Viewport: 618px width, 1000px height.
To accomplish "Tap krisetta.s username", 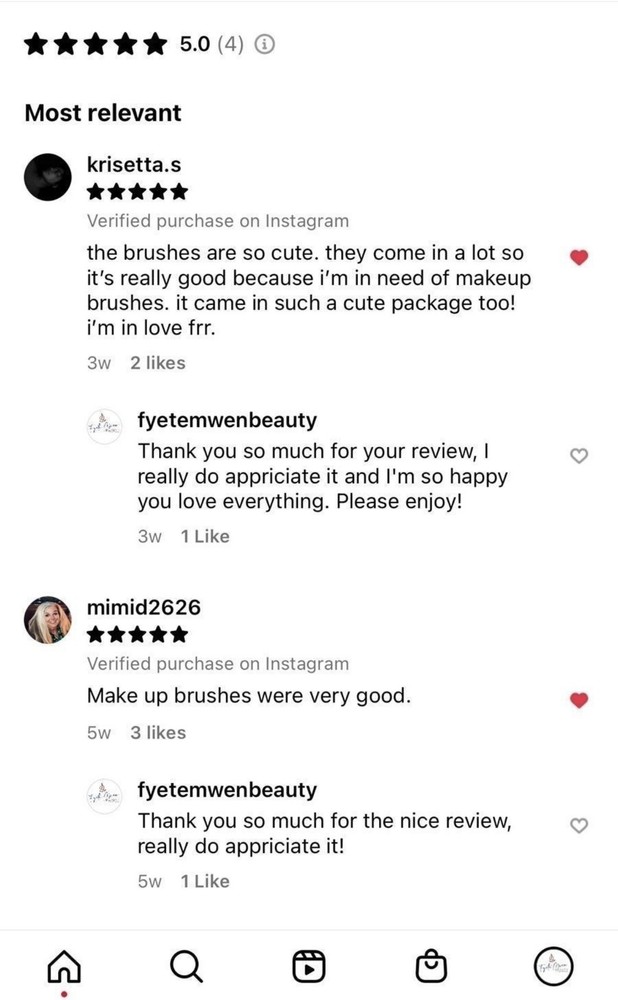I will (134, 164).
